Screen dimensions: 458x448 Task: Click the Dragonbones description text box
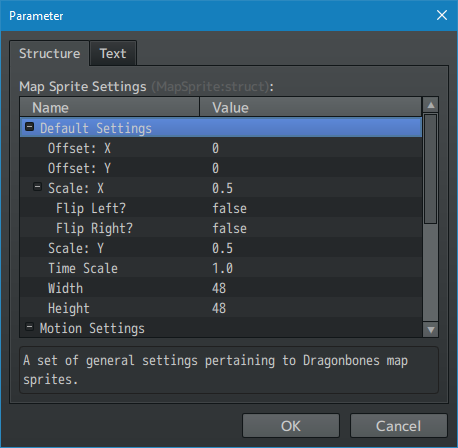click(x=229, y=370)
